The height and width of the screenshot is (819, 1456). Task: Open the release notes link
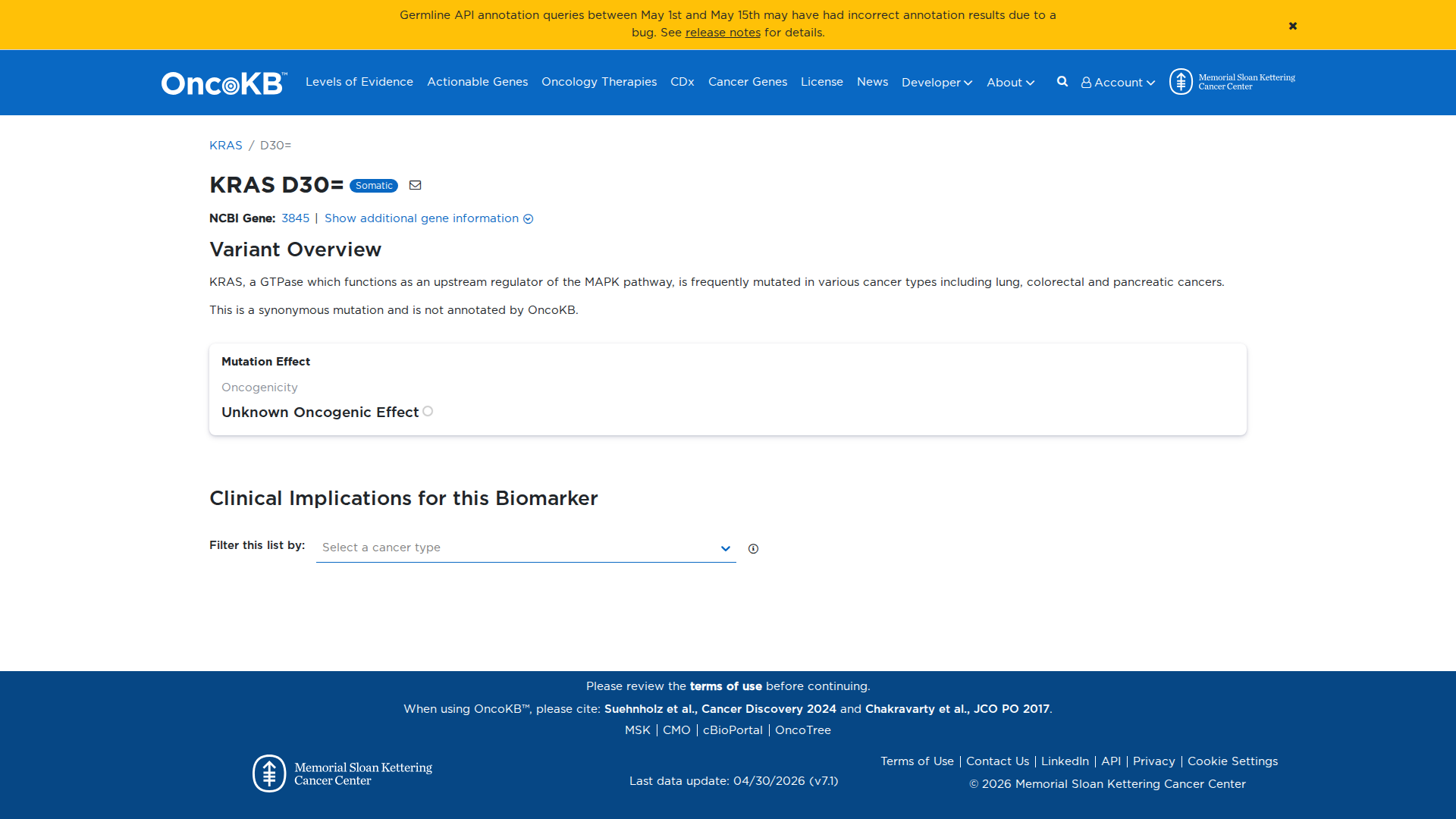point(723,33)
